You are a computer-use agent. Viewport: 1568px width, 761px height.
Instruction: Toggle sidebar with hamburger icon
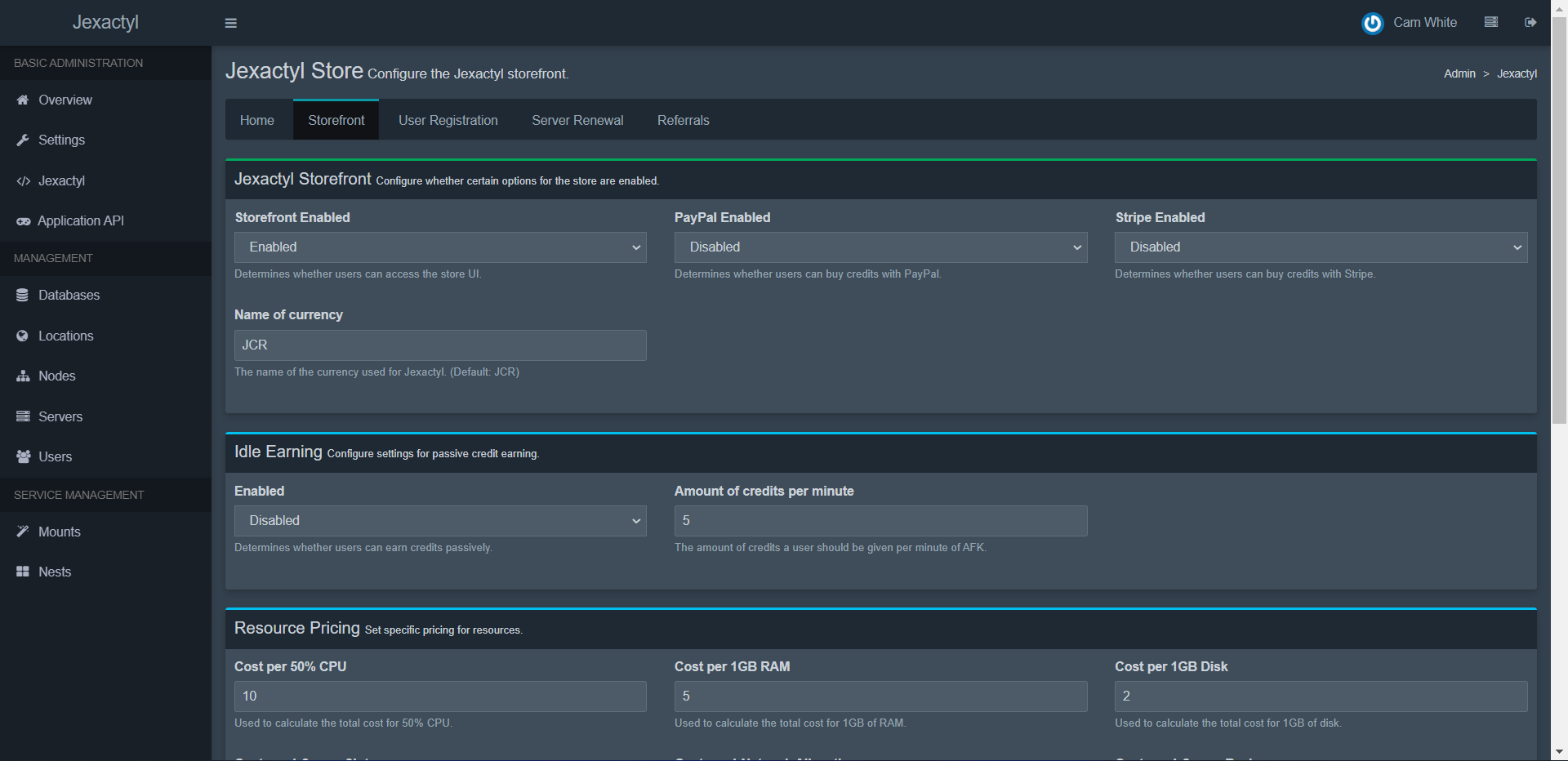pyautogui.click(x=231, y=23)
